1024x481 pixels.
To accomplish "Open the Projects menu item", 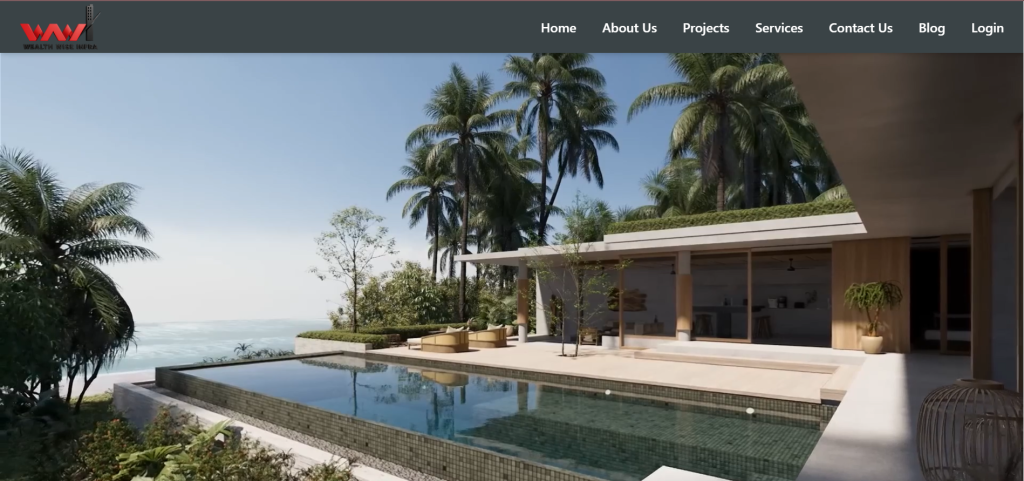I will point(706,28).
